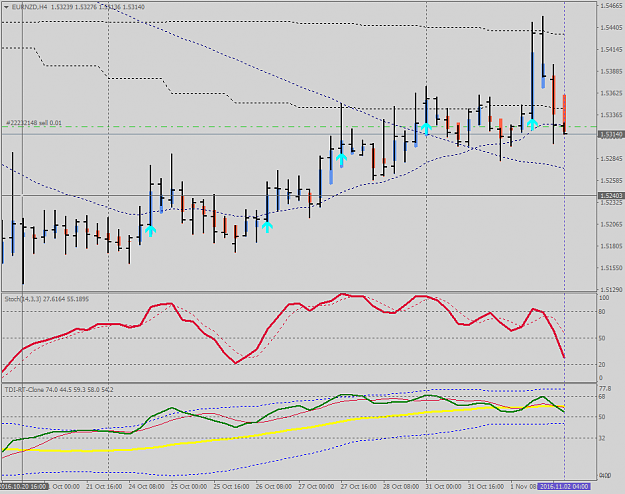Click the 1.52845 price scale value
This screenshot has width=625, height=494.
611,159
